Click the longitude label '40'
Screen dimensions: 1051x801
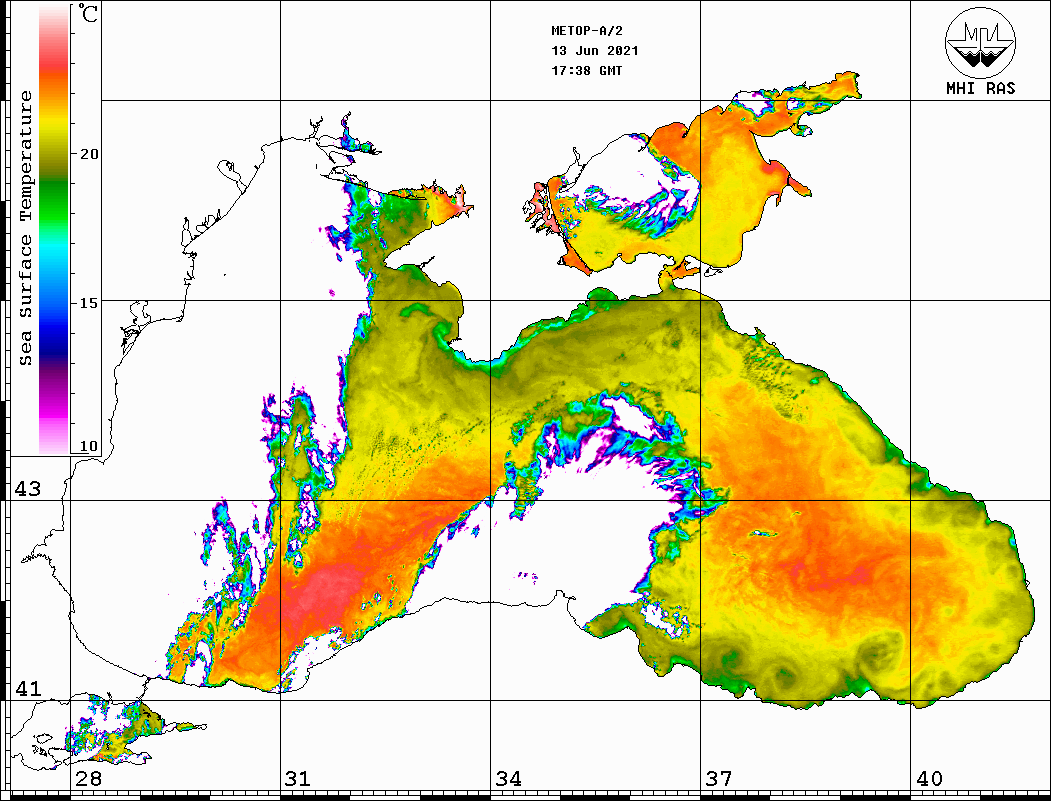coord(929,779)
